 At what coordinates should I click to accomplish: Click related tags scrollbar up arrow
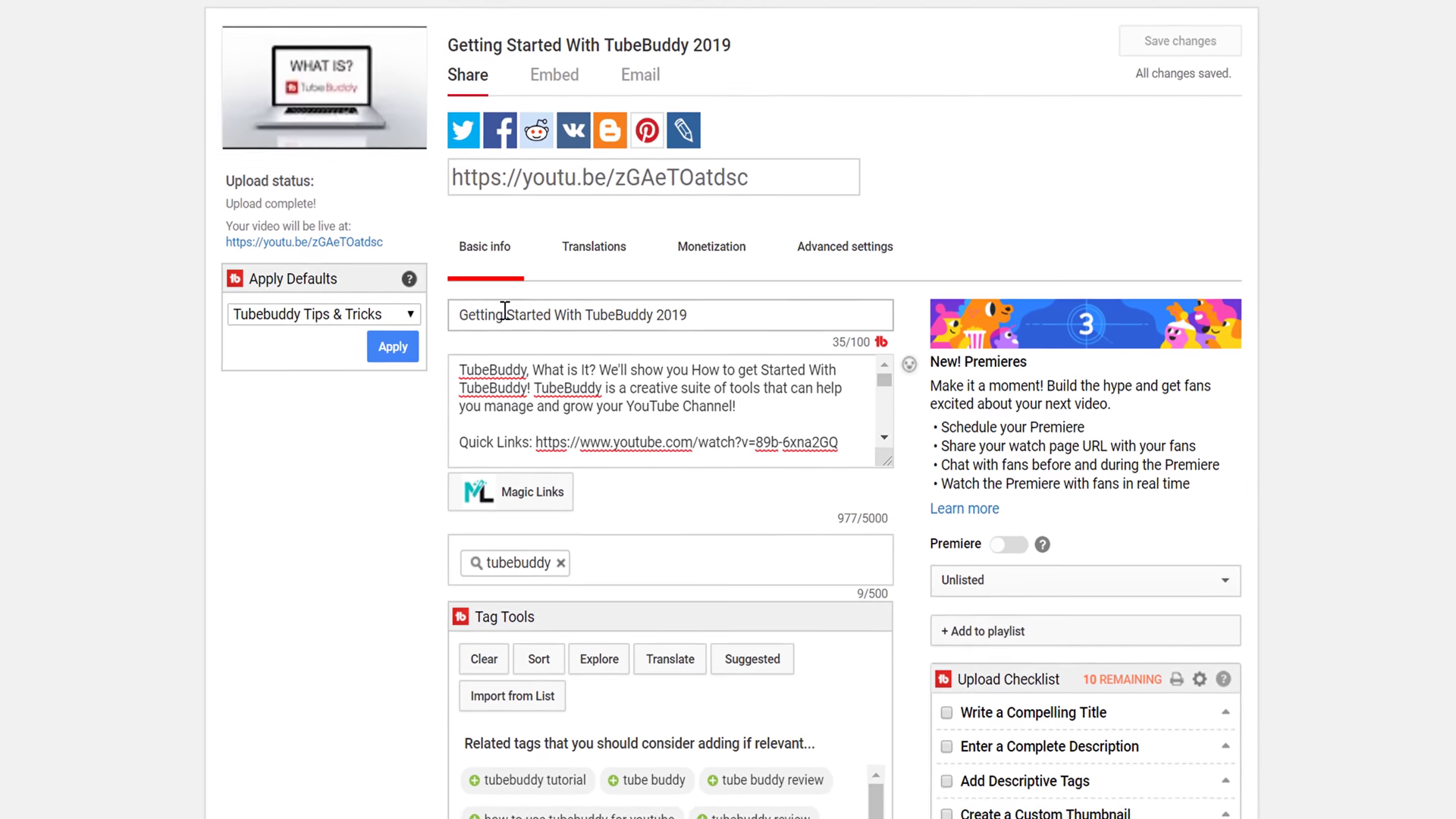point(875,775)
